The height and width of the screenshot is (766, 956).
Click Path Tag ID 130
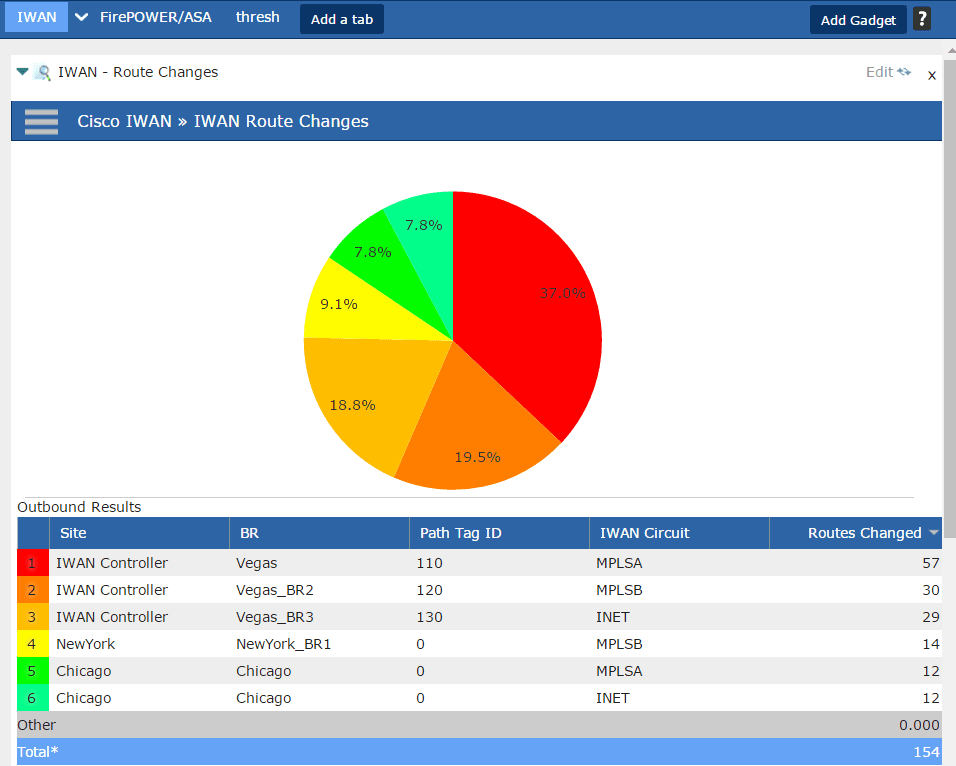pos(429,617)
